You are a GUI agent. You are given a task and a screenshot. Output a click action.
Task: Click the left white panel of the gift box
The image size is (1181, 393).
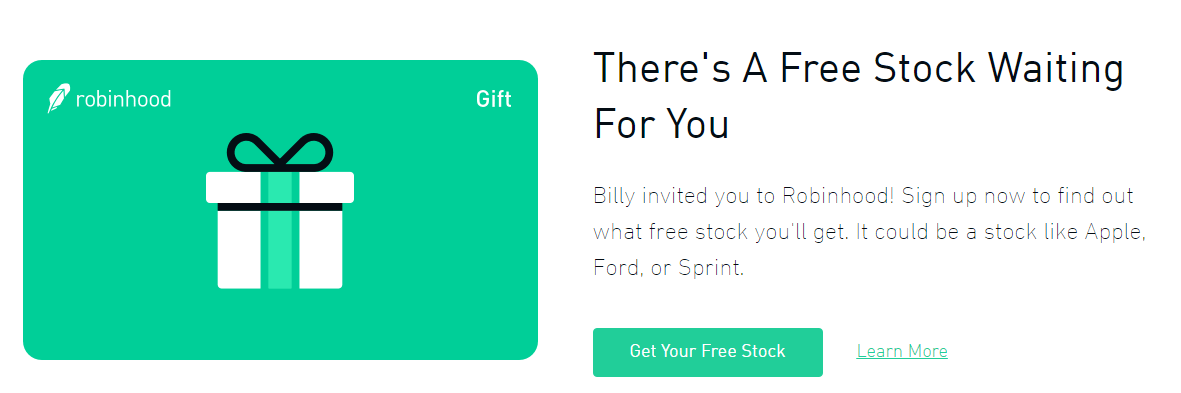[x=240, y=249]
